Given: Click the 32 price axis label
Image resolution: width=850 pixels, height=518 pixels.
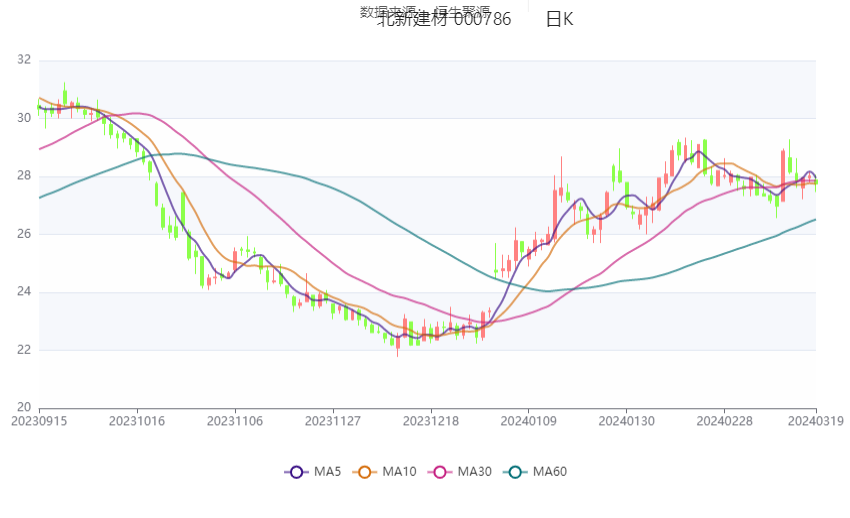Looking at the screenshot, I should [24, 60].
